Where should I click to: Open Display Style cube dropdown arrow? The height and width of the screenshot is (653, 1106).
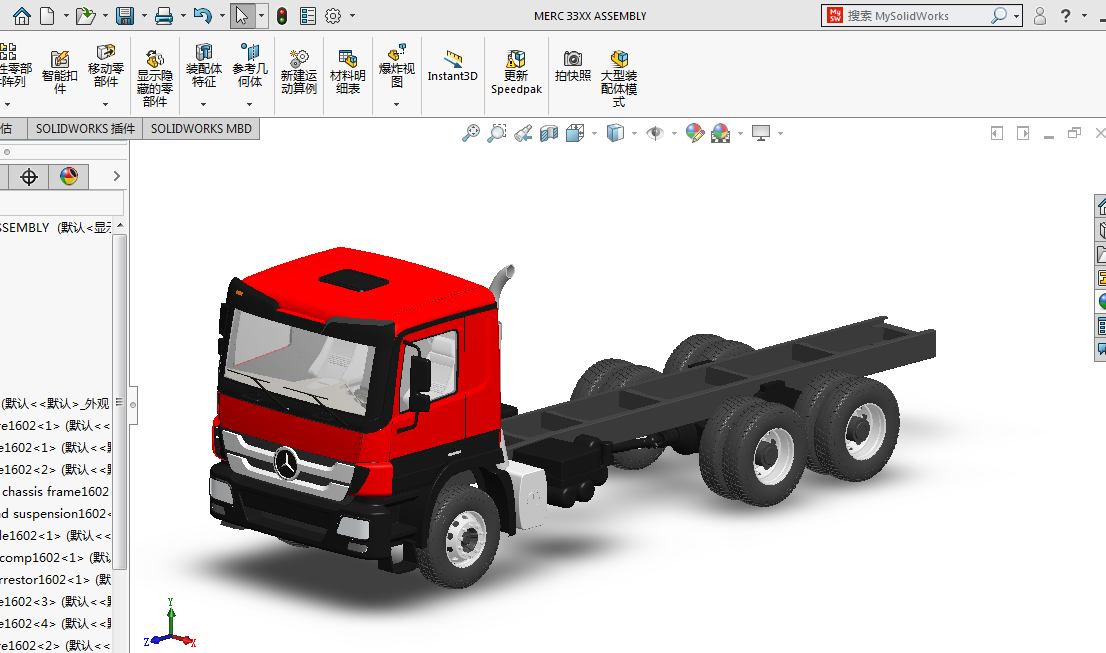[x=635, y=133]
